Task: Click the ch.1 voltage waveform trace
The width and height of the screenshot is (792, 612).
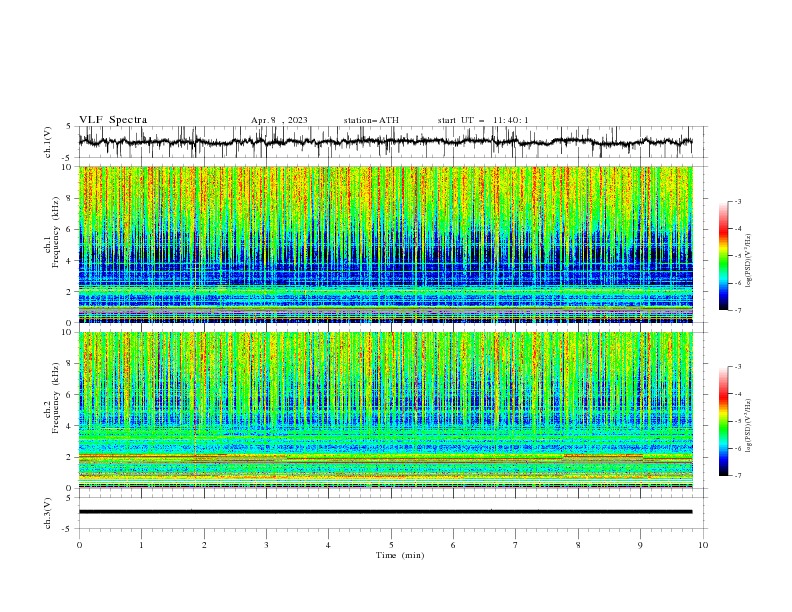Action: [x=385, y=142]
